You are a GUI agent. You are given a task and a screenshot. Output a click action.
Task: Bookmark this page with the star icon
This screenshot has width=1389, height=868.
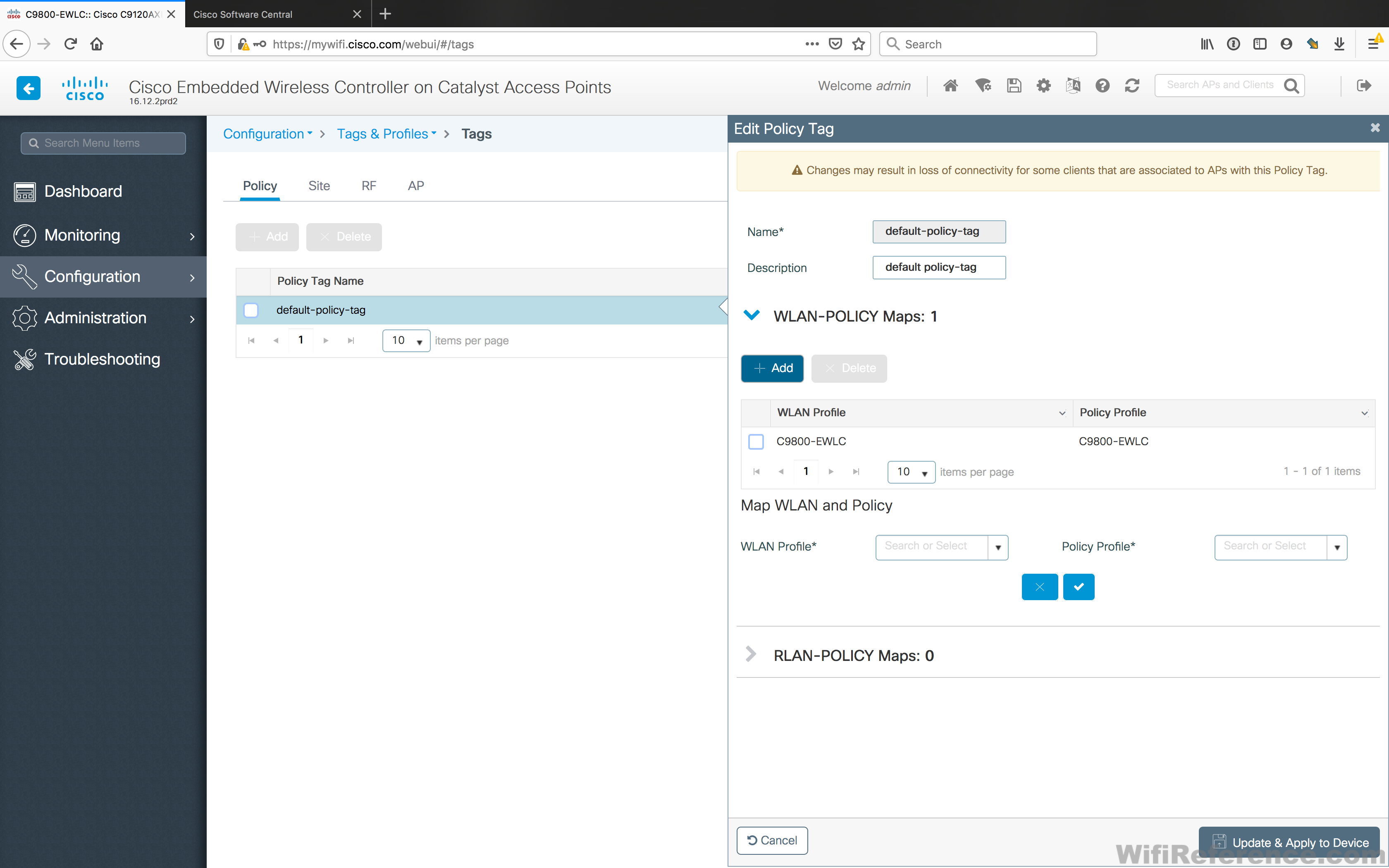859,44
